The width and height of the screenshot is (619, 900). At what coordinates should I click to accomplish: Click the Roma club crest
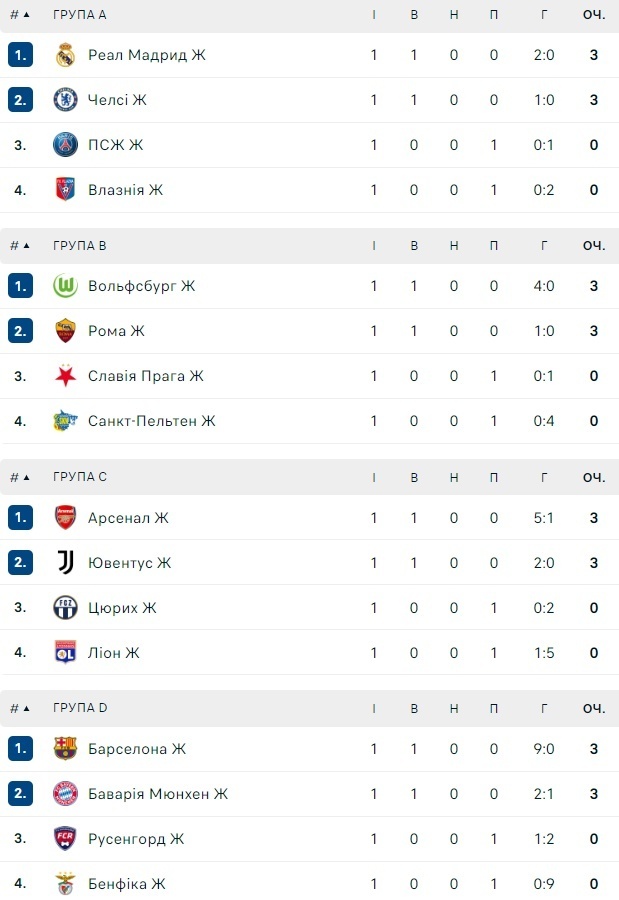65,331
